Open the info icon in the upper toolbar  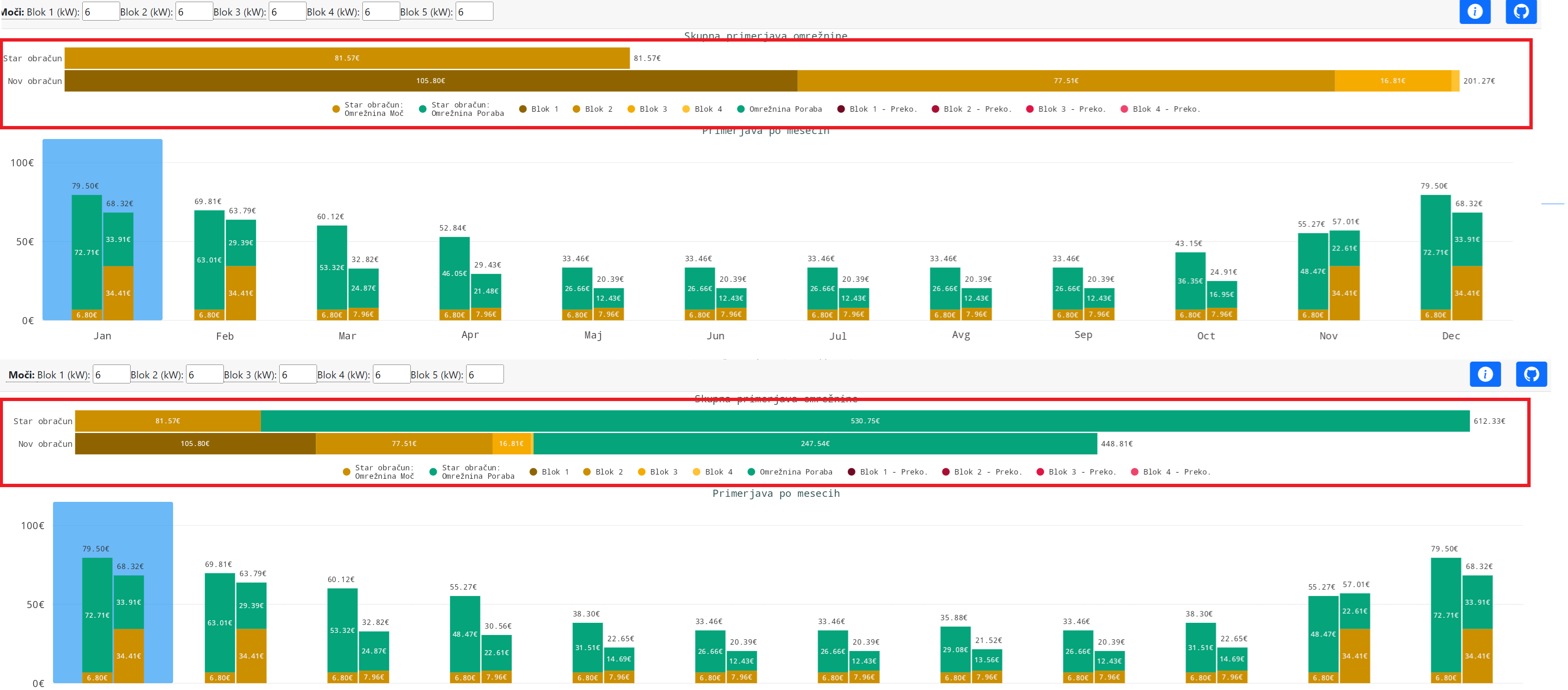point(1474,11)
